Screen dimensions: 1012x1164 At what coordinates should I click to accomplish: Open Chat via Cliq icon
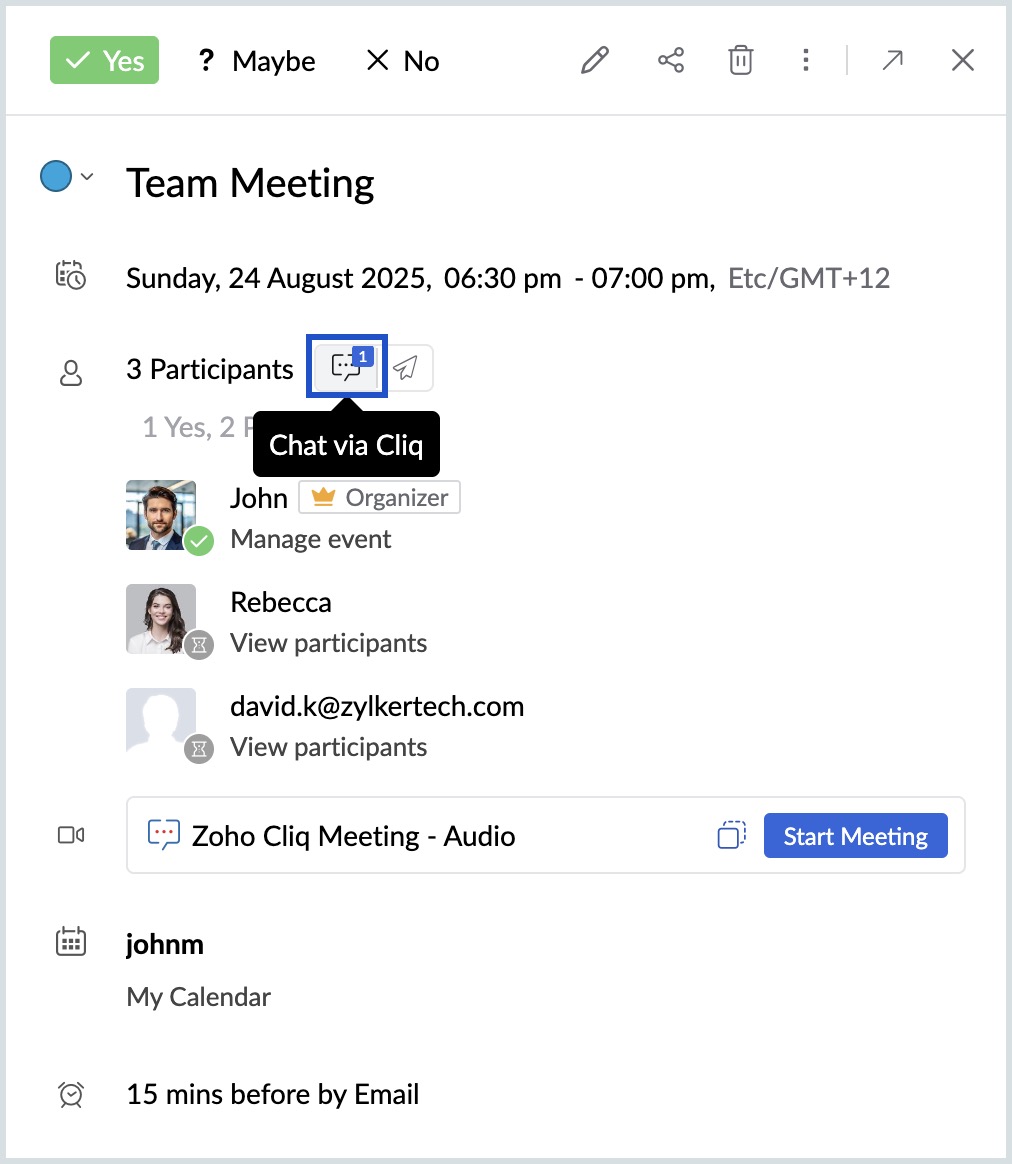tap(346, 368)
